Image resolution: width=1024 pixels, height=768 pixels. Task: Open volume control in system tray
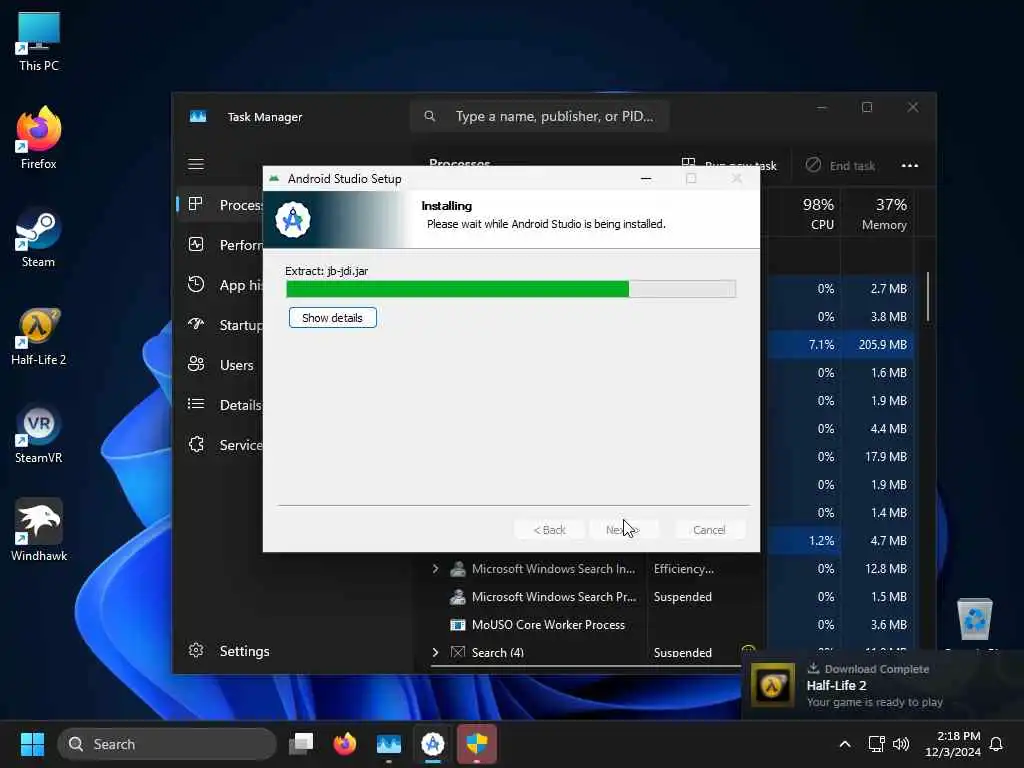click(x=901, y=744)
